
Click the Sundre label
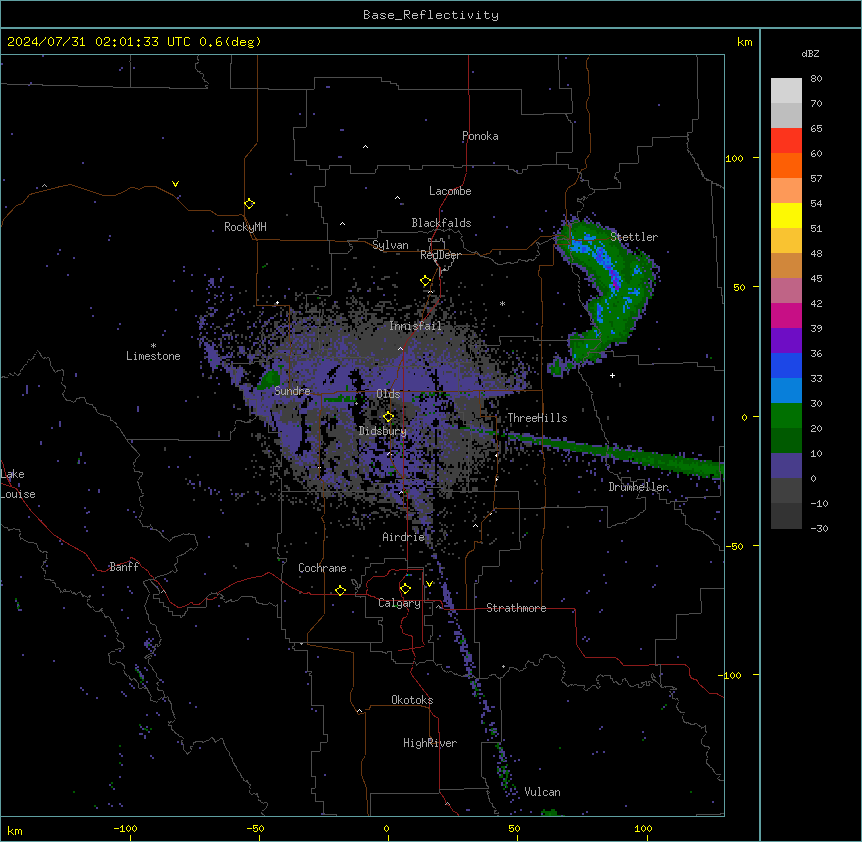pos(292,391)
